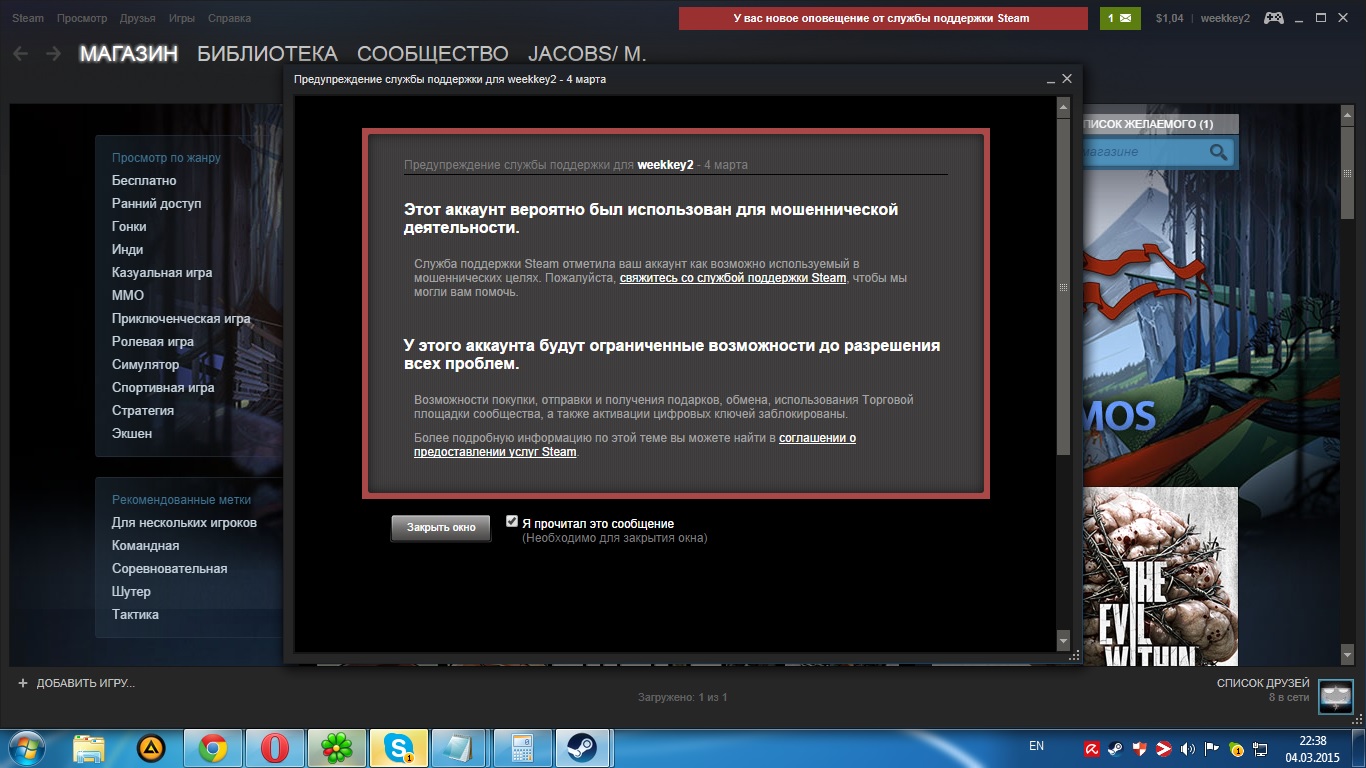Open the Просмотр menu
Screen dimensions: 1366x768
[82, 18]
